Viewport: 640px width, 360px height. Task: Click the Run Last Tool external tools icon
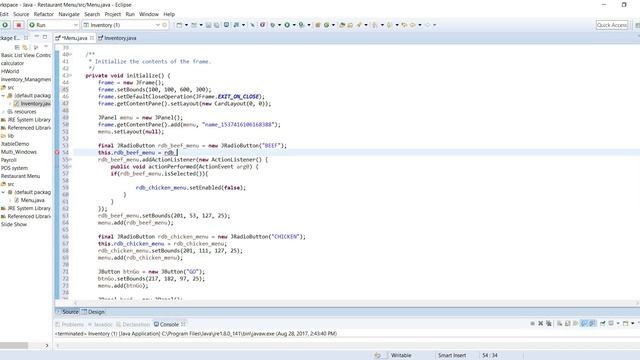click(x=301, y=25)
